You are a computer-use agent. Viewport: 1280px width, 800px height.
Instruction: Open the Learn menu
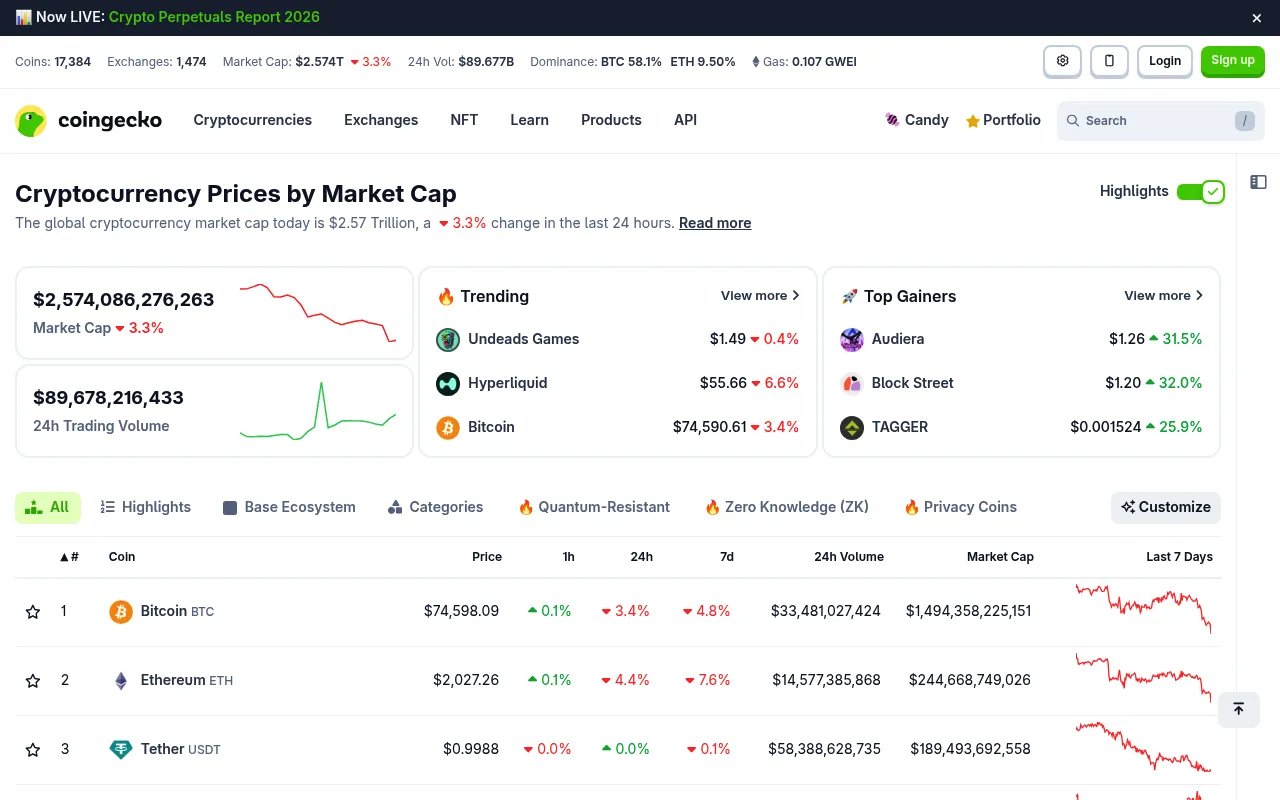[529, 120]
